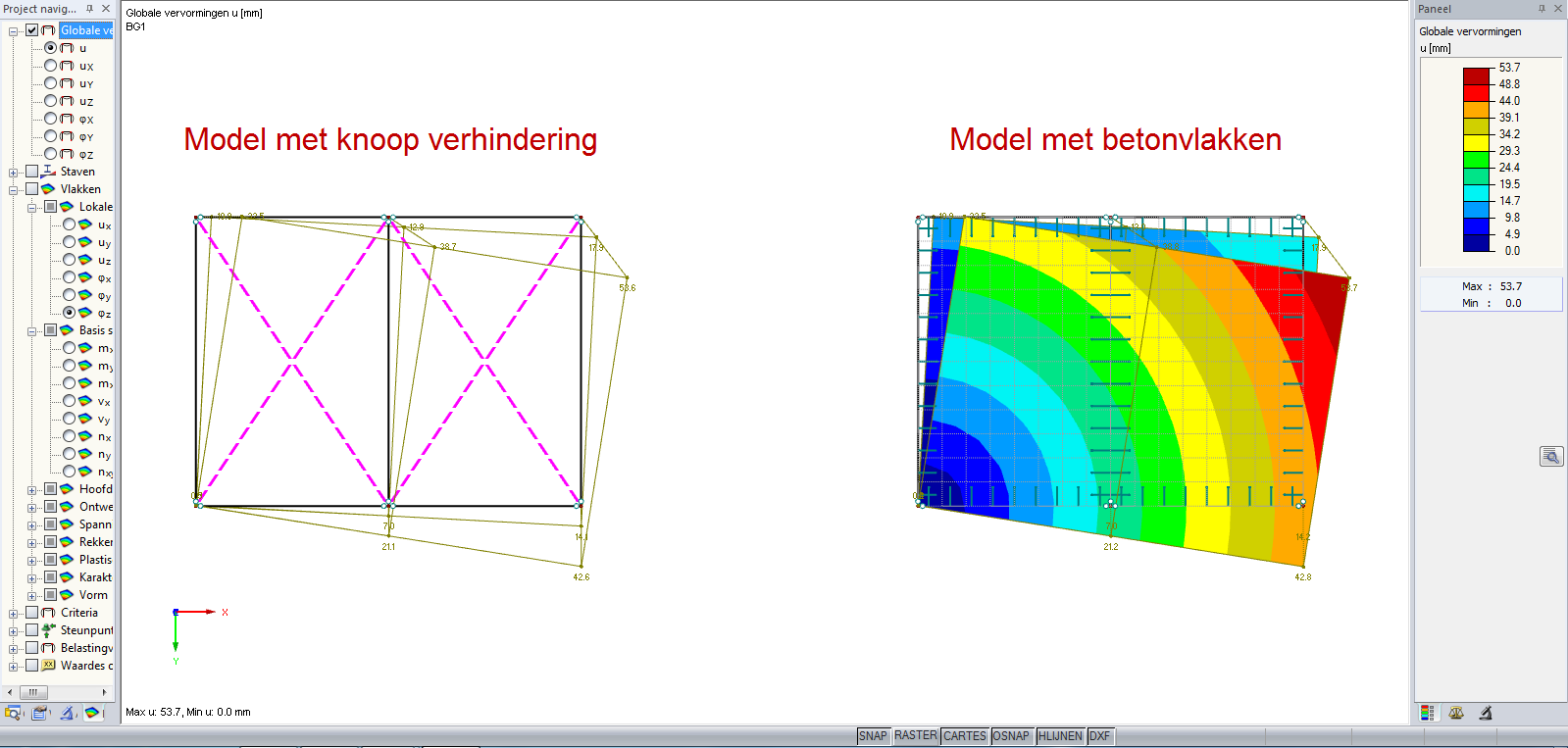Viewport: 1568px width, 748px height.
Task: Open the filter tab in Paneel
Action: [1486, 713]
